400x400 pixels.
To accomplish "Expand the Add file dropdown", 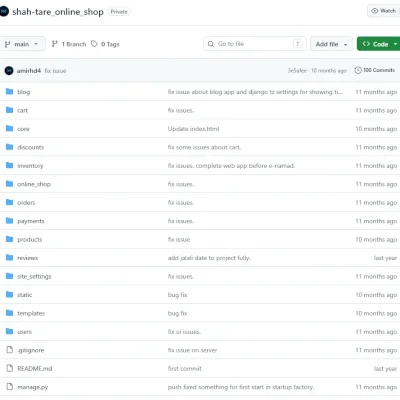I will [x=331, y=44].
